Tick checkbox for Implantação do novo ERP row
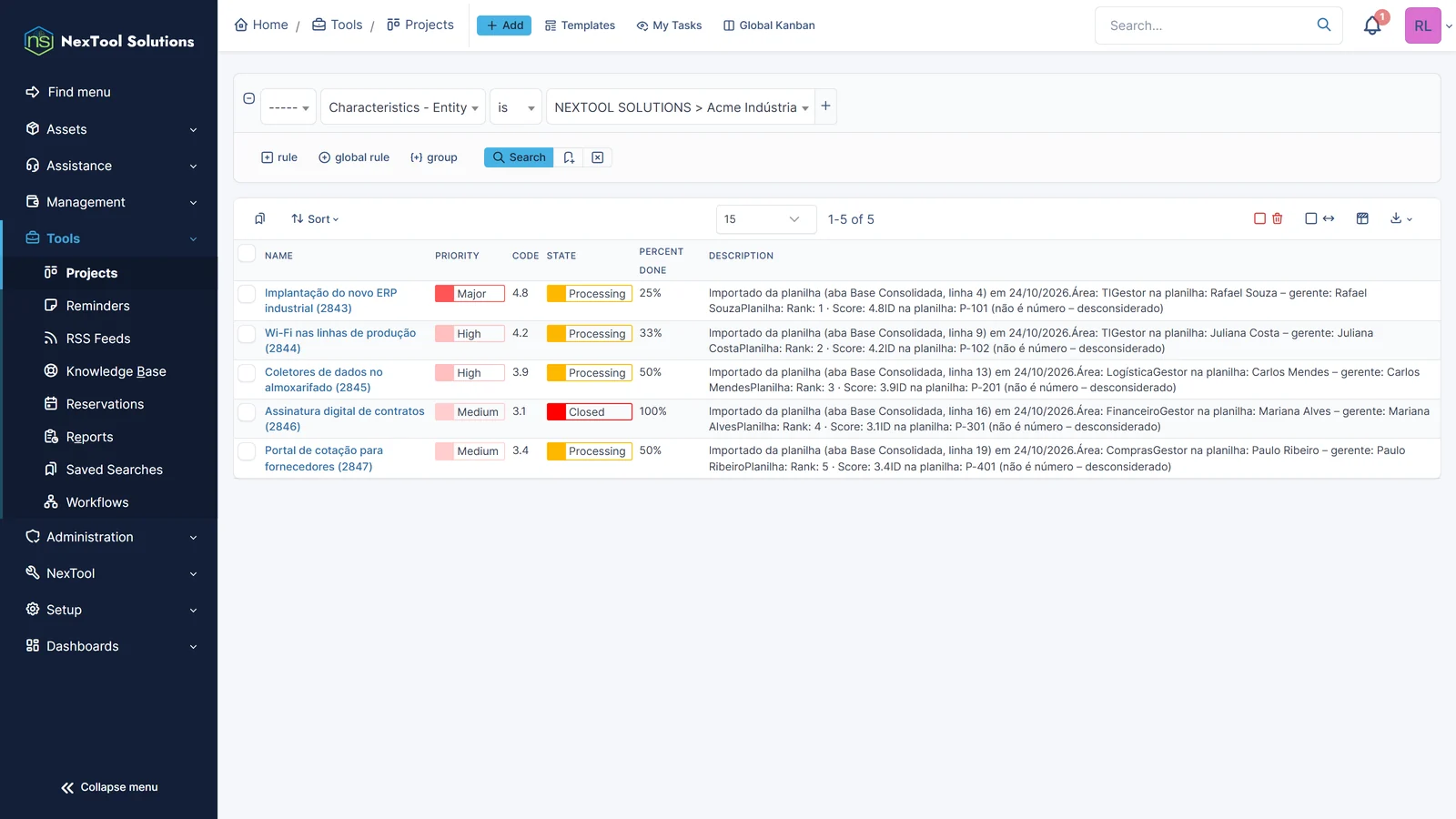The height and width of the screenshot is (819, 1456). click(247, 293)
